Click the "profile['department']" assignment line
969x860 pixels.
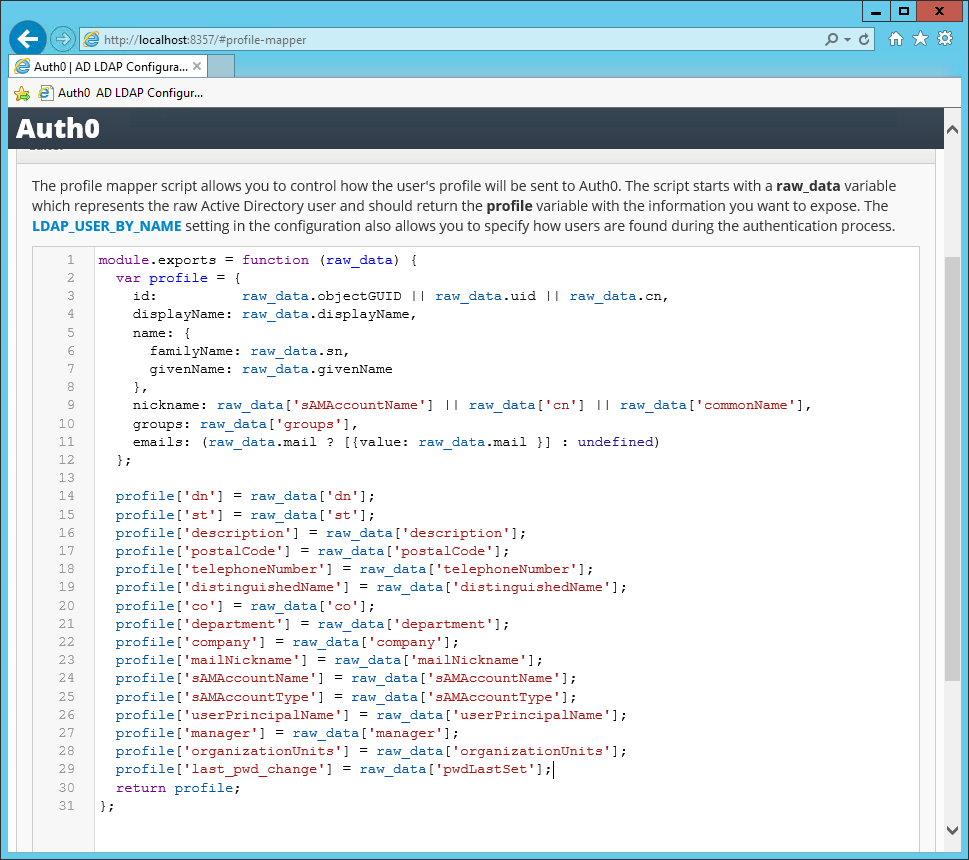tap(312, 624)
